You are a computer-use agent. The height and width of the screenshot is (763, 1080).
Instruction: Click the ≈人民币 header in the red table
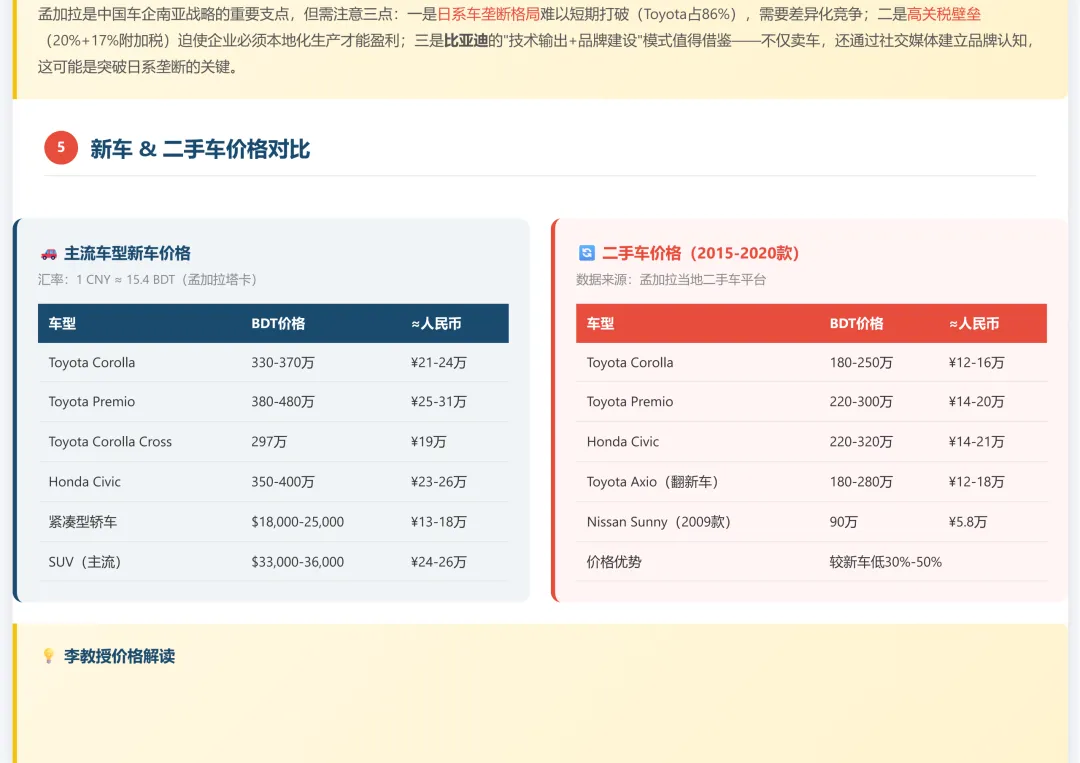[974, 324]
